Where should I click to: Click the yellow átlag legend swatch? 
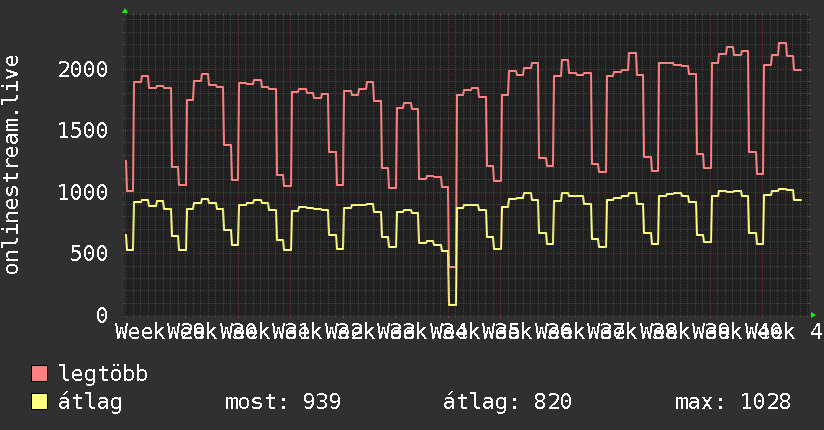[x=39, y=402]
